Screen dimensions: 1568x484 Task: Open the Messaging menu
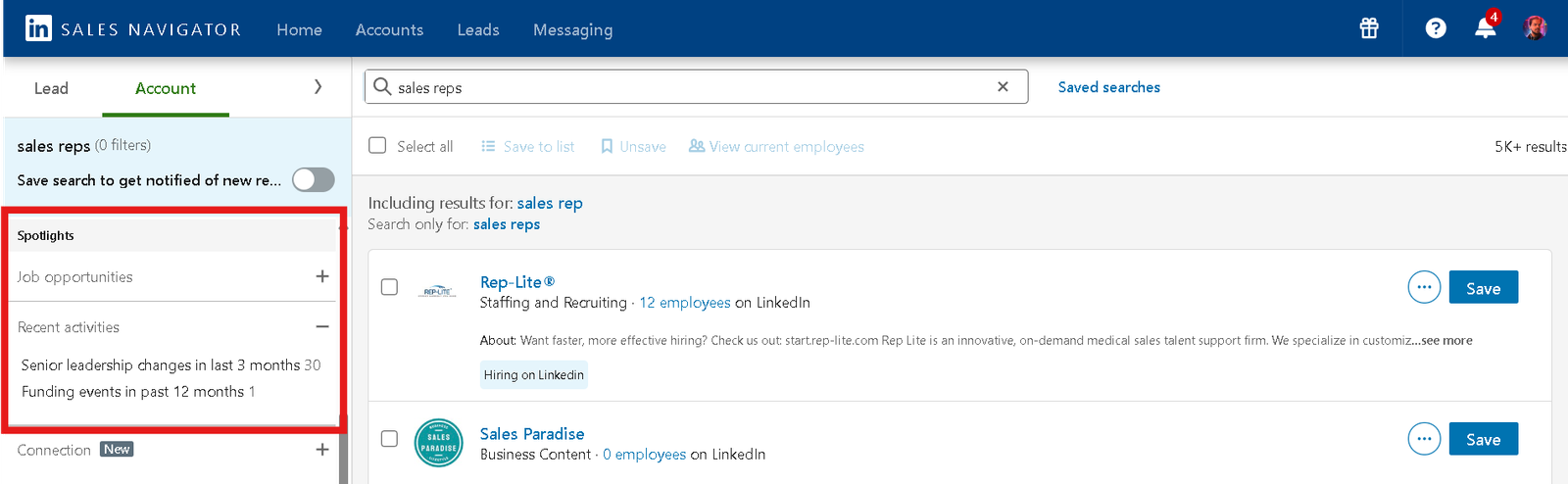pos(572,30)
